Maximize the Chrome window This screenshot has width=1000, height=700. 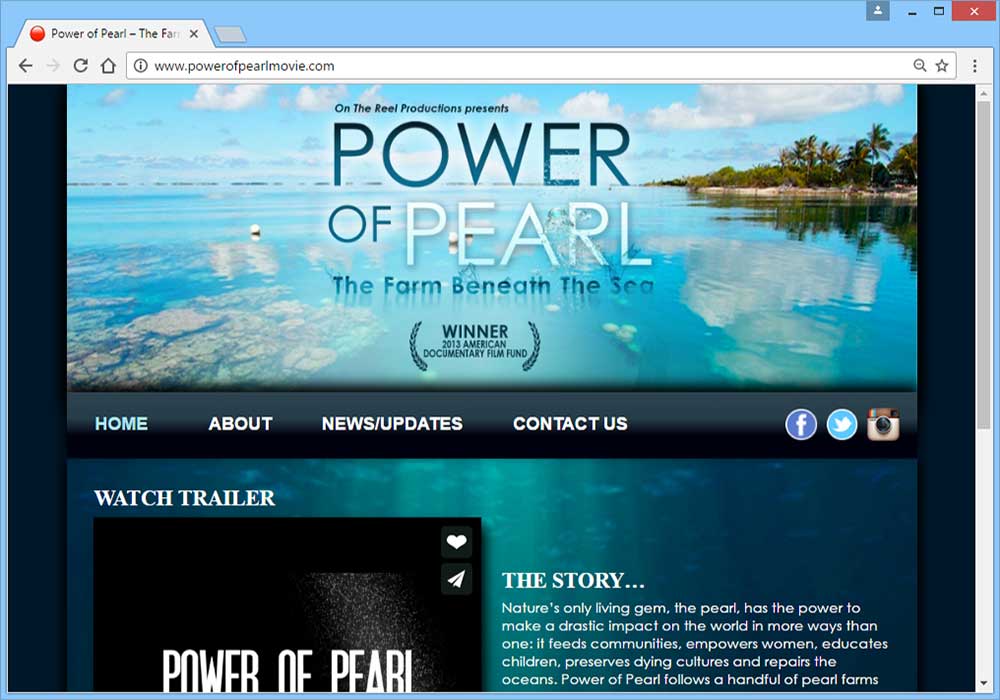[939, 11]
